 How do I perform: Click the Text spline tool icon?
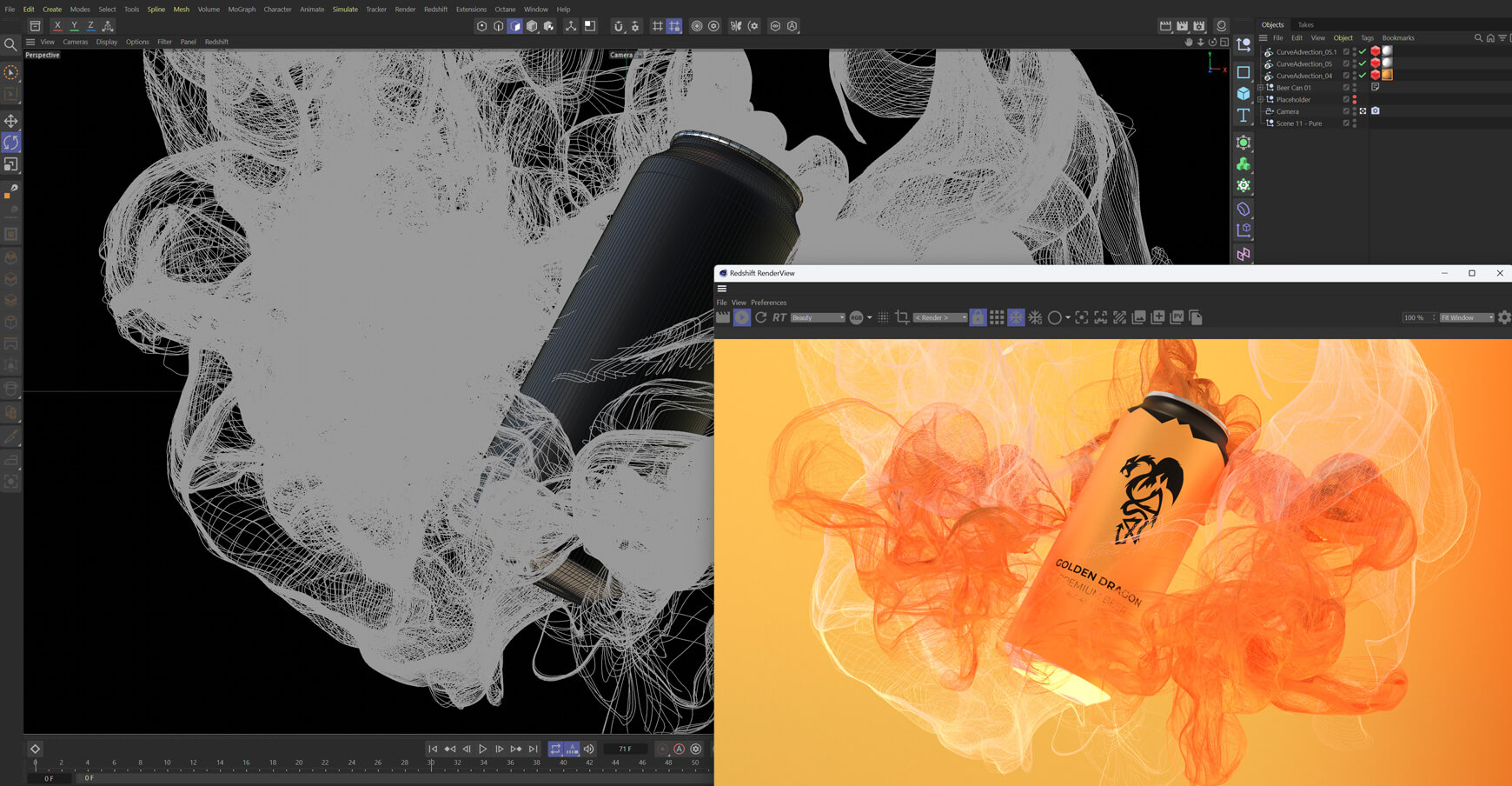[1243, 115]
